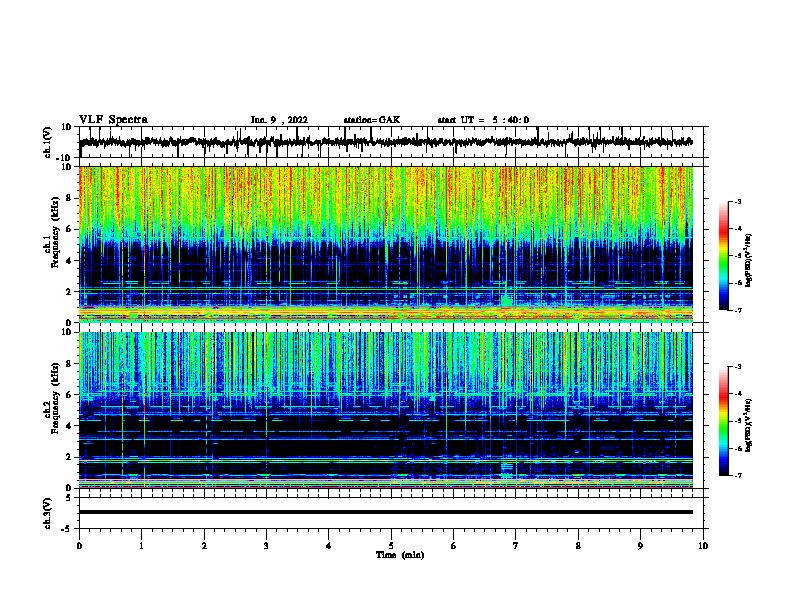Image resolution: width=792 pixels, height=612 pixels.
Task: Click the "station=GAK" header label
Action: pyautogui.click(x=372, y=120)
